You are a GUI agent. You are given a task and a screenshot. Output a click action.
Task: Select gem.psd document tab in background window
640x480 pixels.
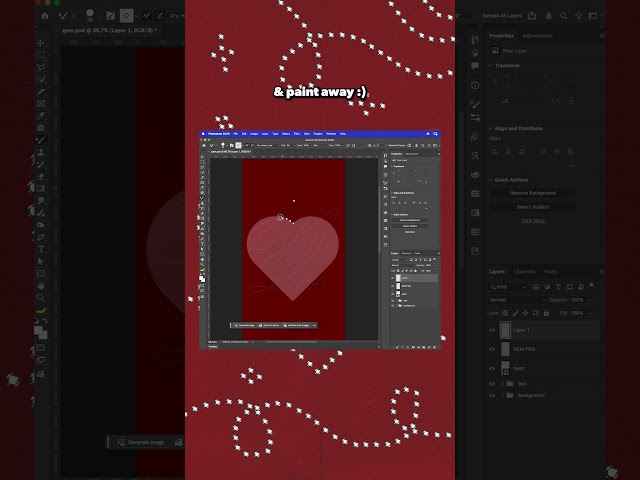click(109, 30)
